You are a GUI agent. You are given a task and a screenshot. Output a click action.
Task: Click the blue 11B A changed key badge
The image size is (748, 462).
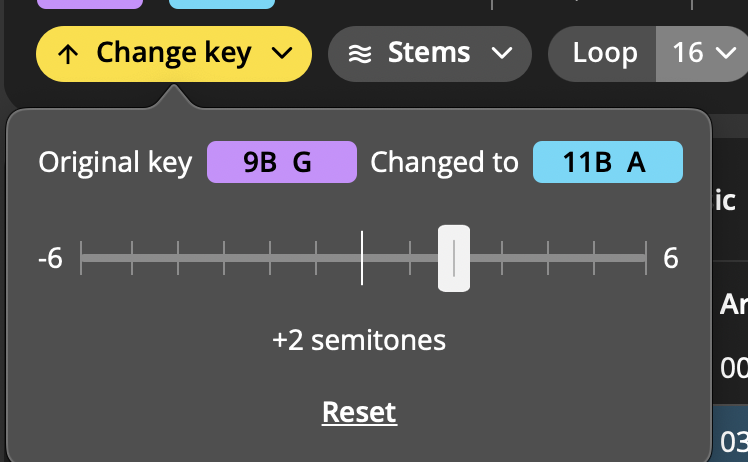click(x=607, y=162)
